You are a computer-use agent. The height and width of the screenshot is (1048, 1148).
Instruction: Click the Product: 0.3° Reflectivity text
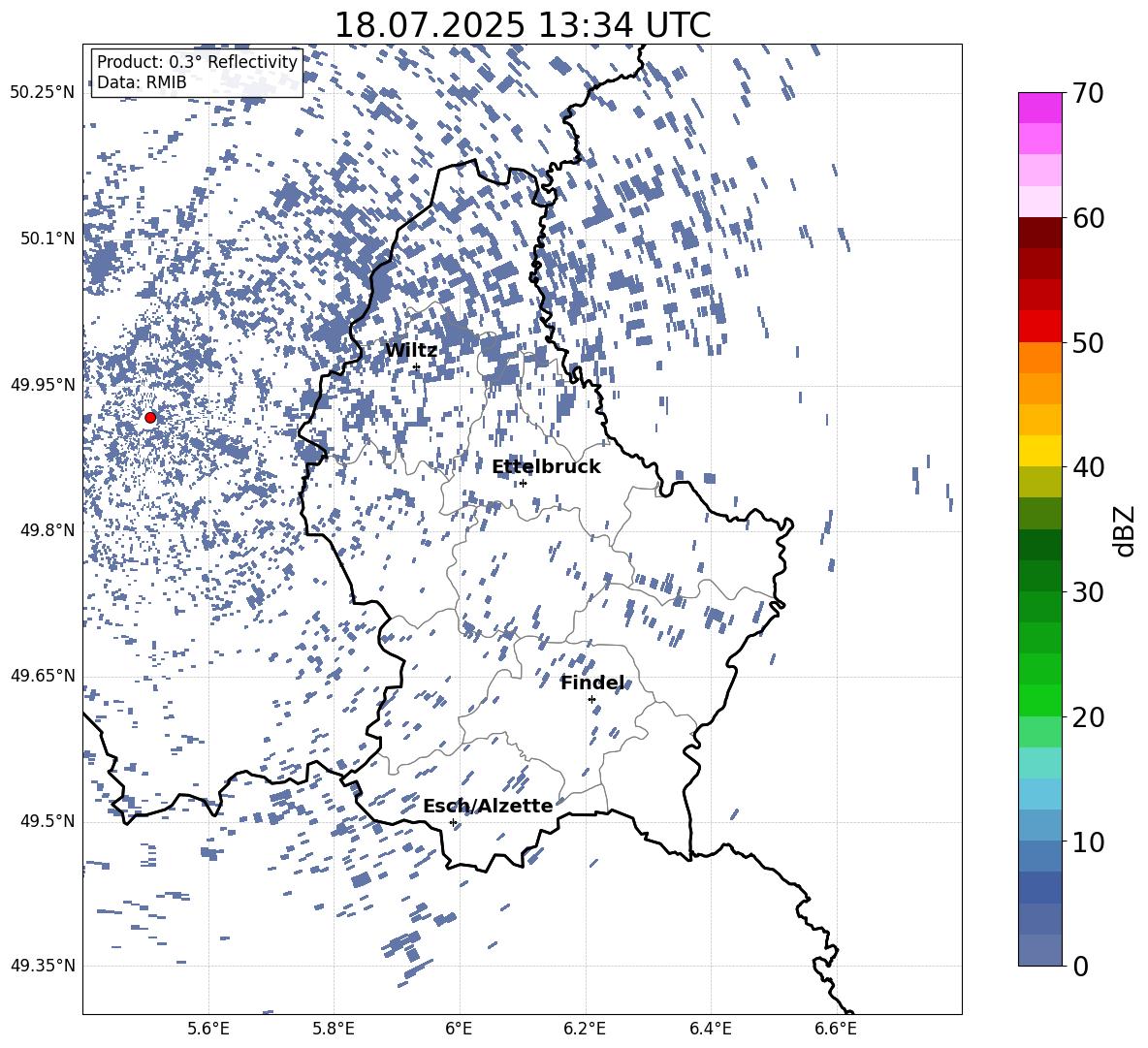[x=197, y=62]
